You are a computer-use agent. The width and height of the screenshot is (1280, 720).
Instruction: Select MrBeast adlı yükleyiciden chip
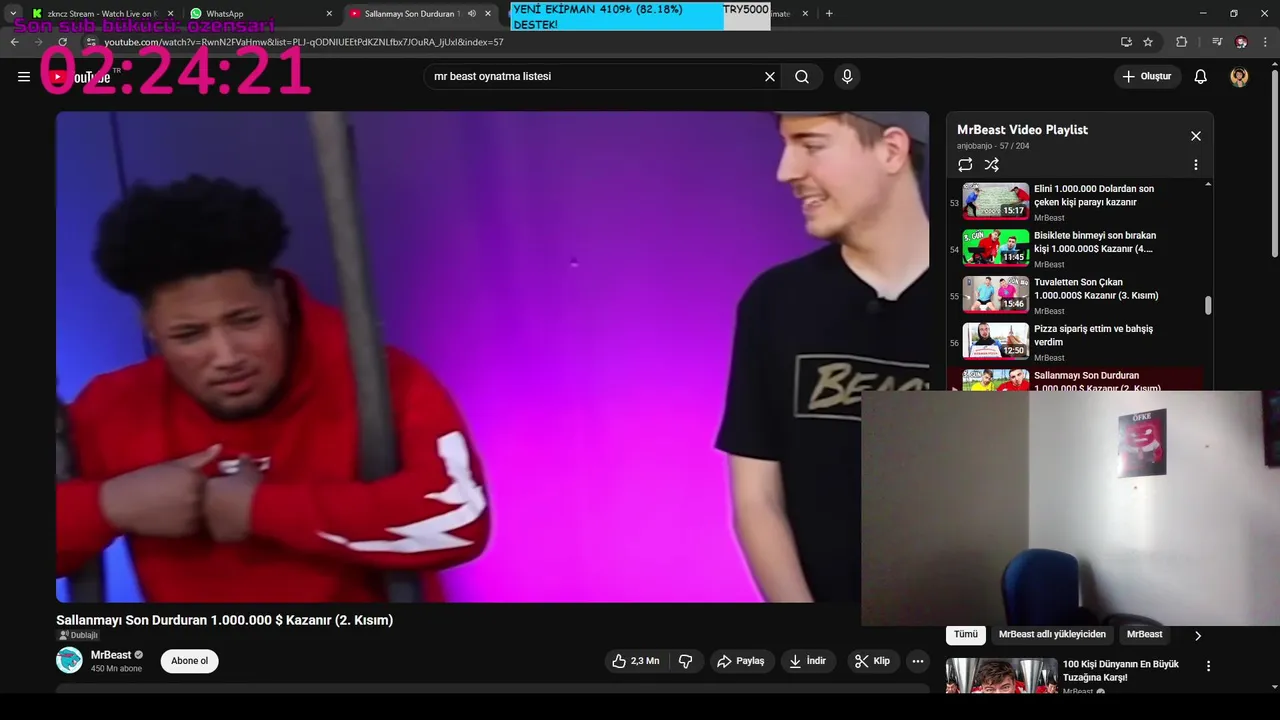[1052, 634]
